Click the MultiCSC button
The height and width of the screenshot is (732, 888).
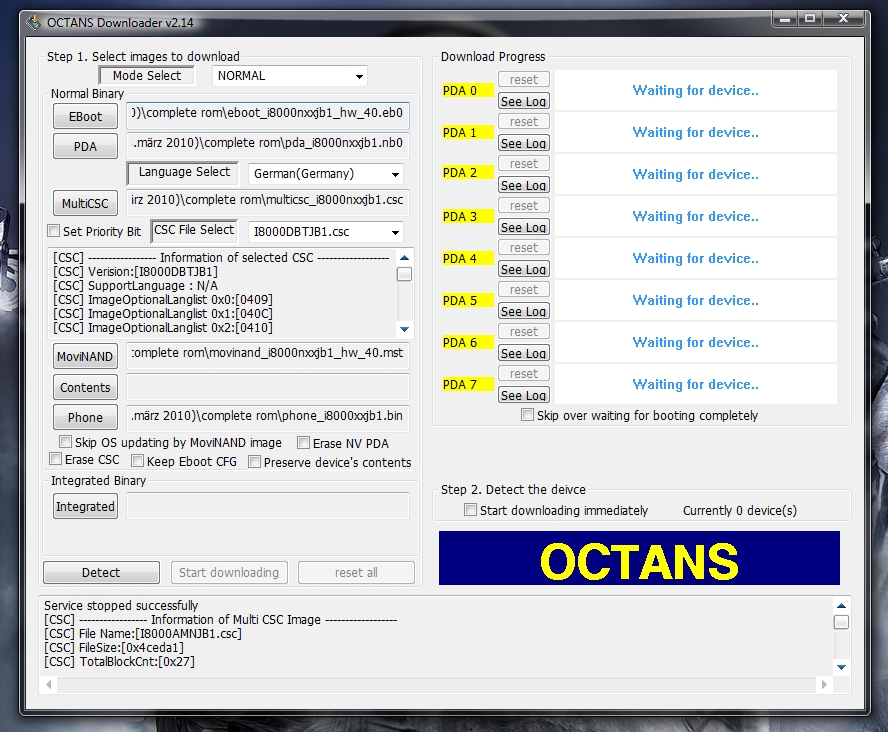tap(86, 203)
